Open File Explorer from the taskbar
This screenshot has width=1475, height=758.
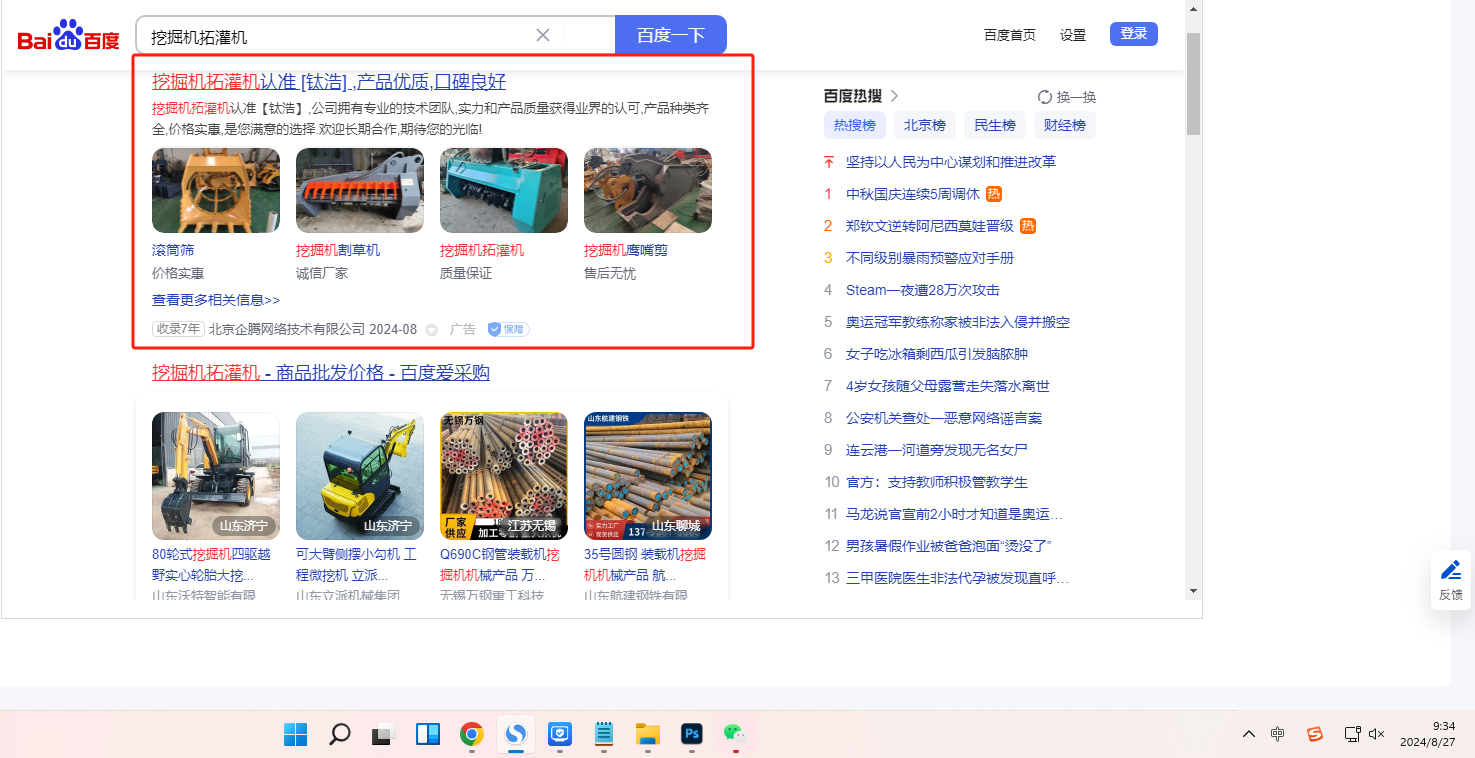pos(647,734)
